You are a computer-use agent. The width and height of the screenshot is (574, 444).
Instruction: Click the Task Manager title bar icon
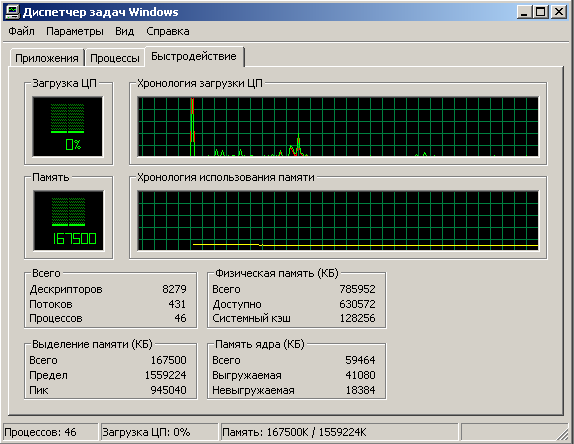click(x=11, y=12)
